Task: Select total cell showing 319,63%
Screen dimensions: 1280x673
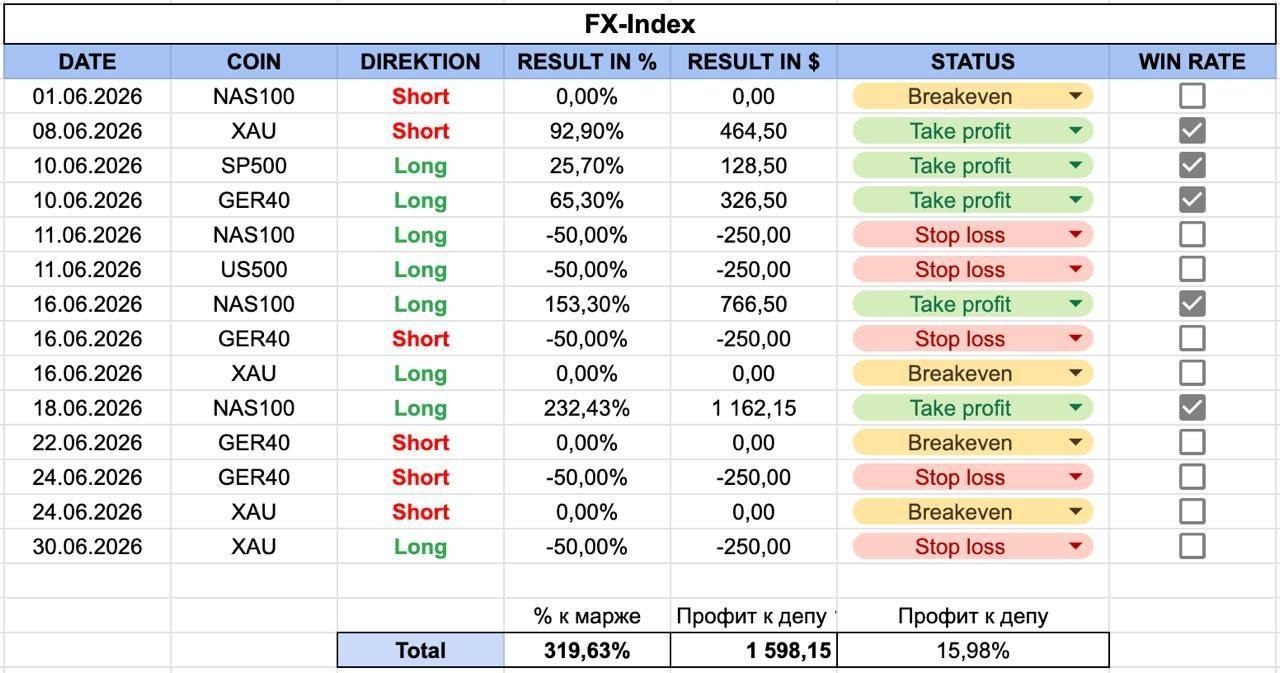Action: (x=587, y=650)
